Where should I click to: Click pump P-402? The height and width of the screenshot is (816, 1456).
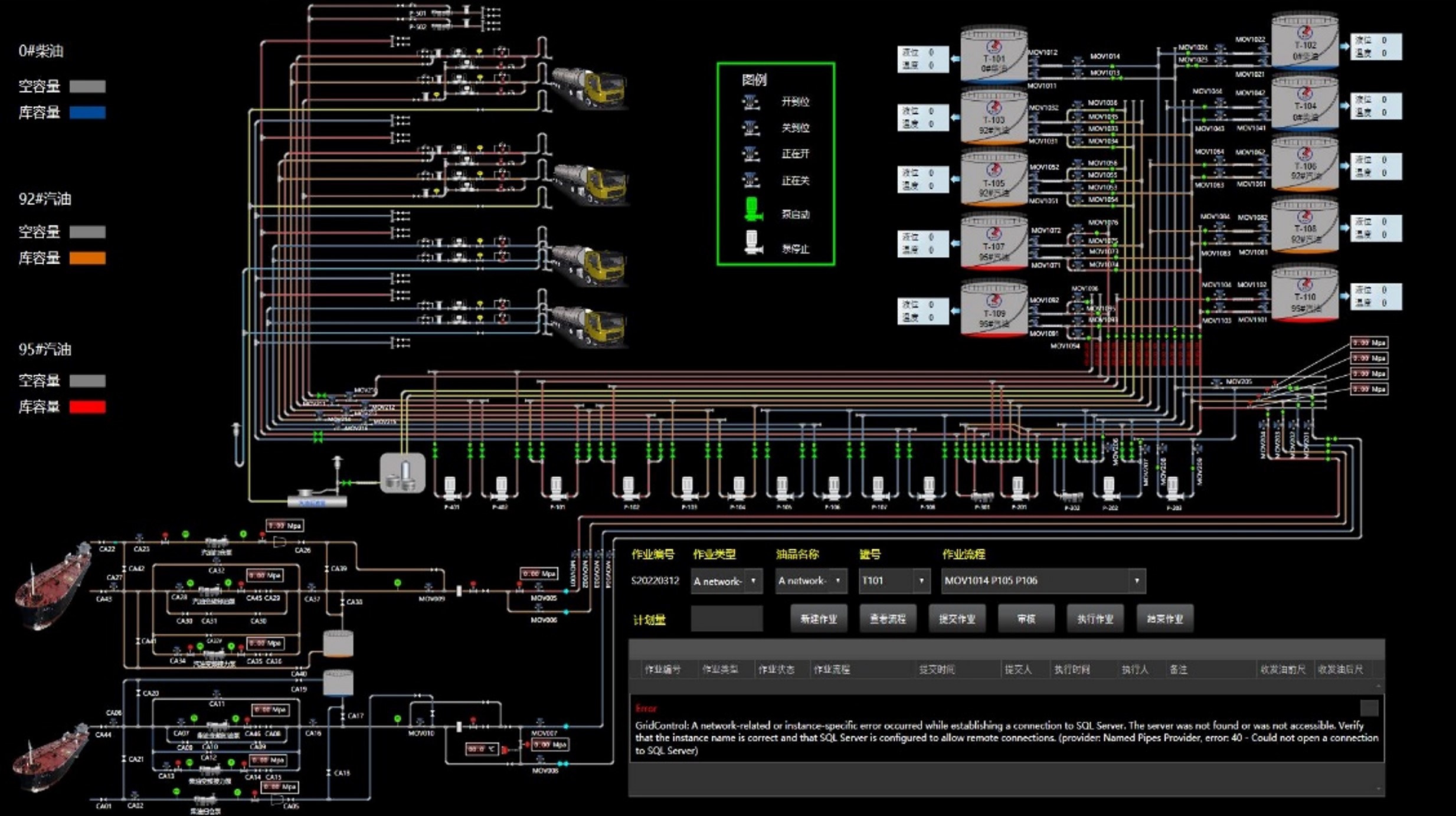pos(500,489)
